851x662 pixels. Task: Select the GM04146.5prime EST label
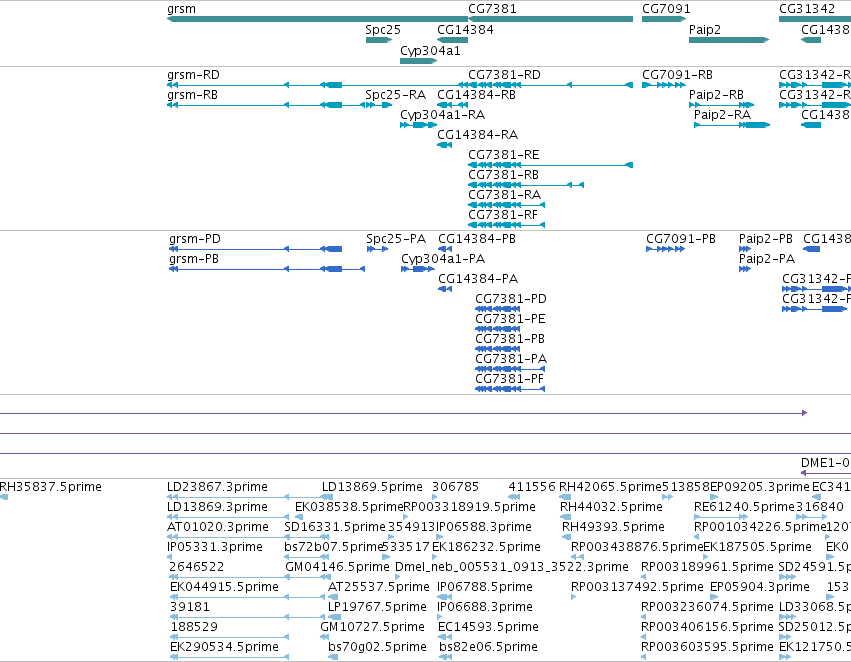point(337,567)
